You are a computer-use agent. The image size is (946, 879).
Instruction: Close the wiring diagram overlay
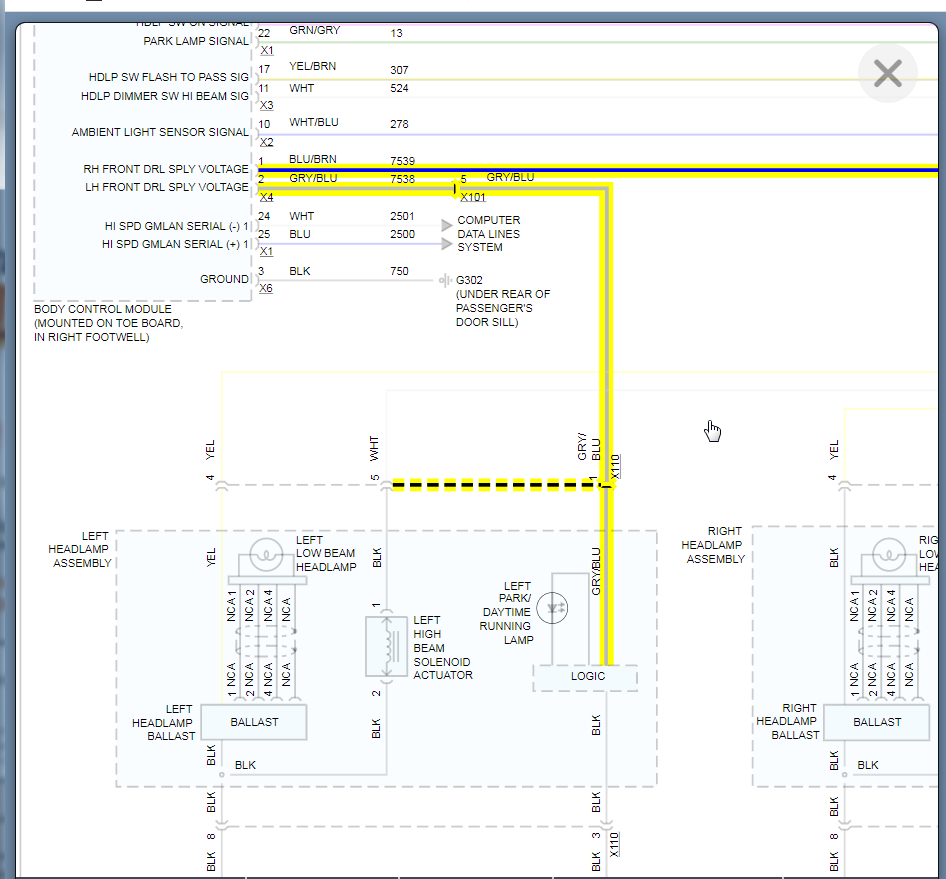tap(887, 74)
